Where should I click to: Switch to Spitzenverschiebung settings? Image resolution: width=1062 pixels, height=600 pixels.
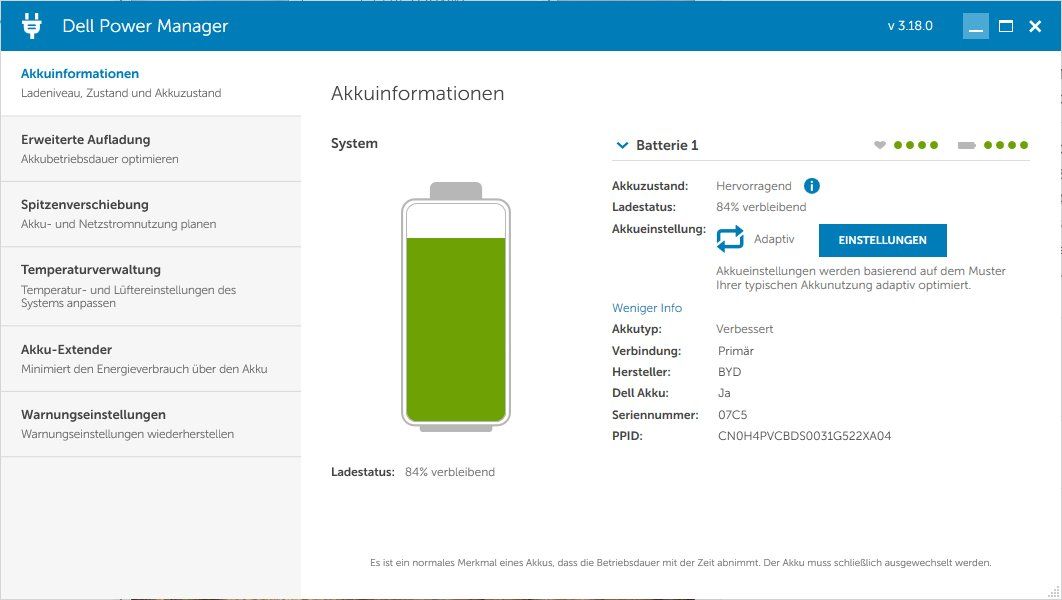[151, 214]
